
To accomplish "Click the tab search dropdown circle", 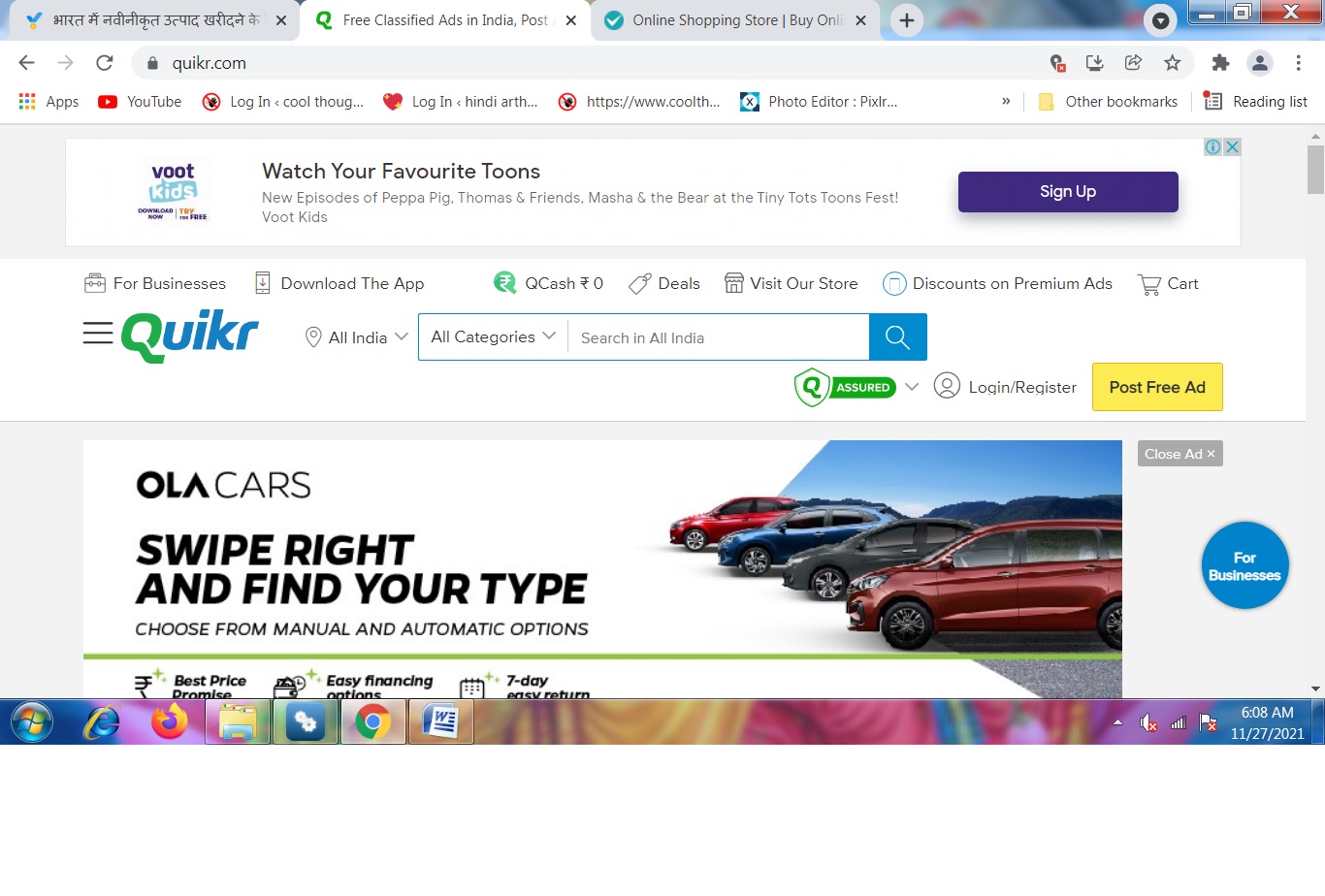I will click(x=1160, y=20).
